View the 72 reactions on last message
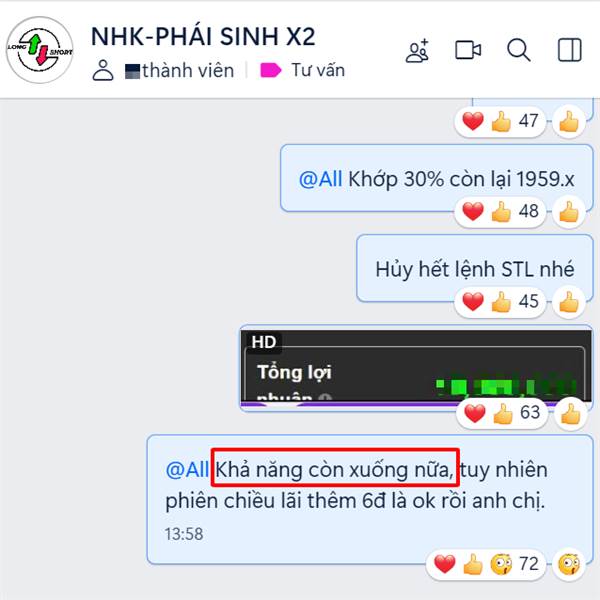This screenshot has width=600, height=600. 486,564
